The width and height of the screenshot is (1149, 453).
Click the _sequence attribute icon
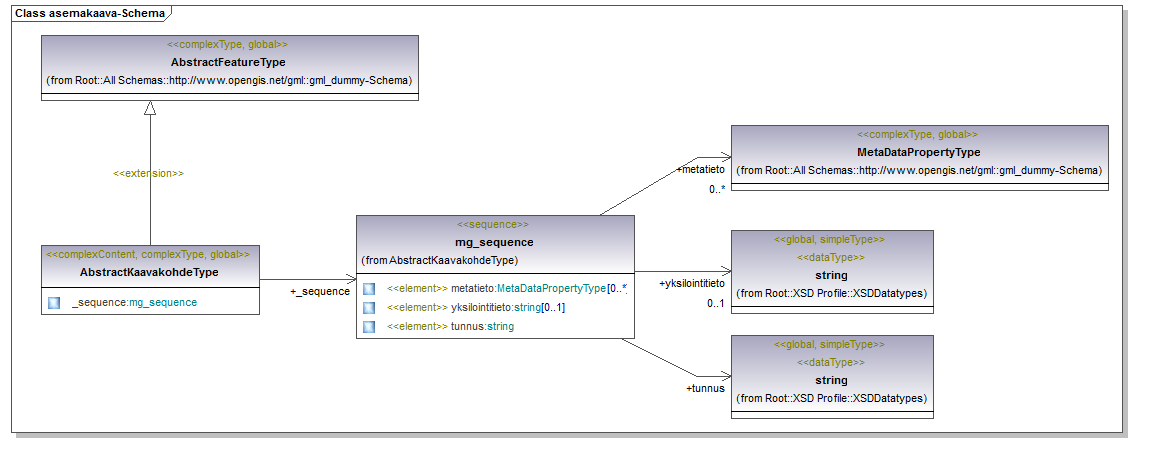coord(53,303)
